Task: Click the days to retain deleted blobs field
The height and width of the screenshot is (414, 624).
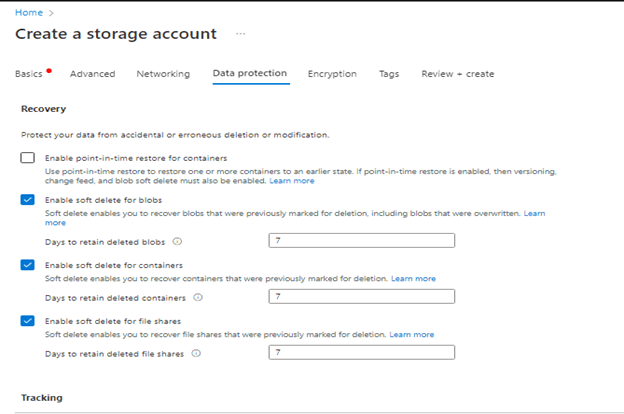Action: (361, 241)
